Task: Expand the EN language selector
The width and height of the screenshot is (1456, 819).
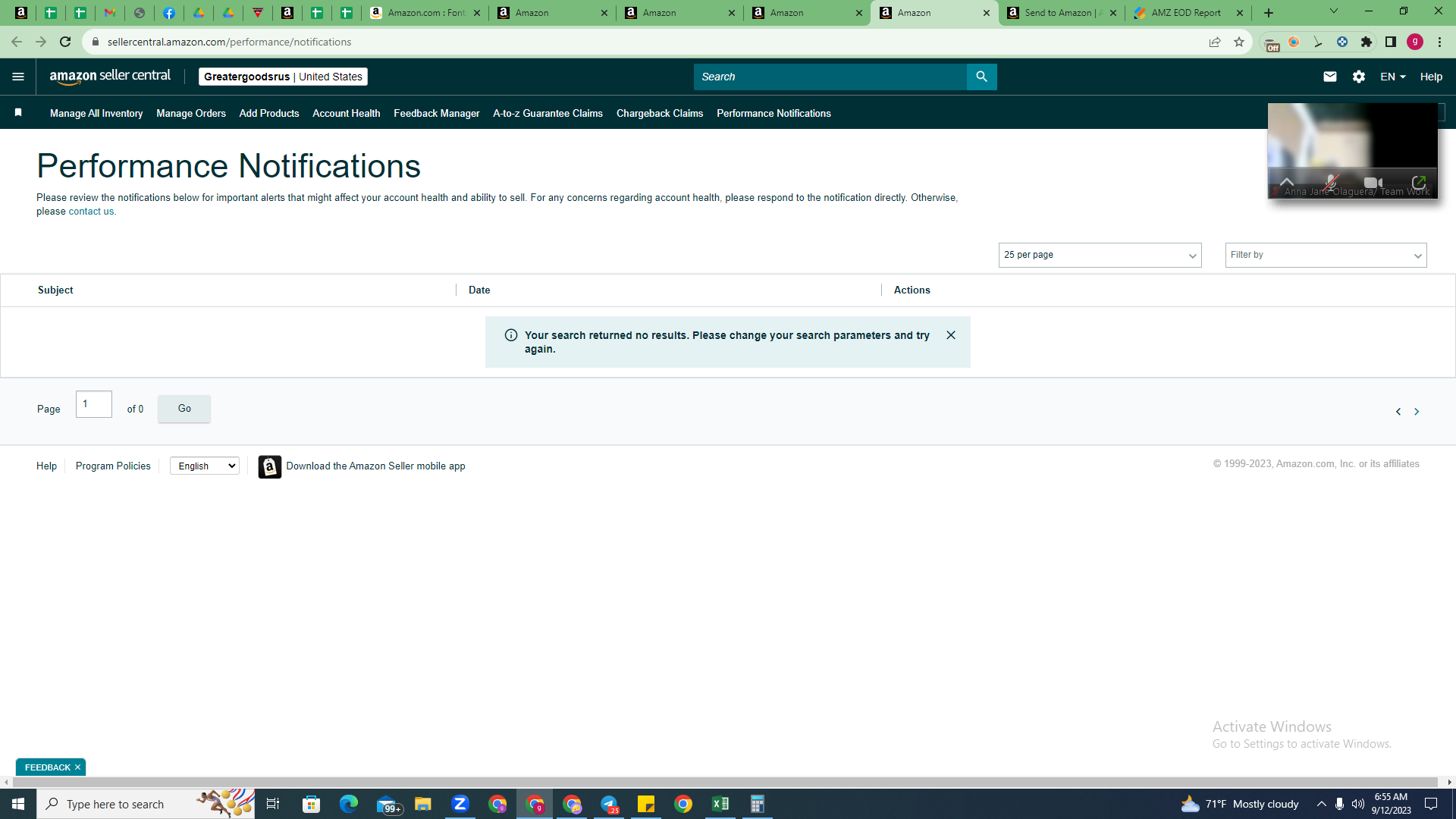Action: click(x=1392, y=77)
